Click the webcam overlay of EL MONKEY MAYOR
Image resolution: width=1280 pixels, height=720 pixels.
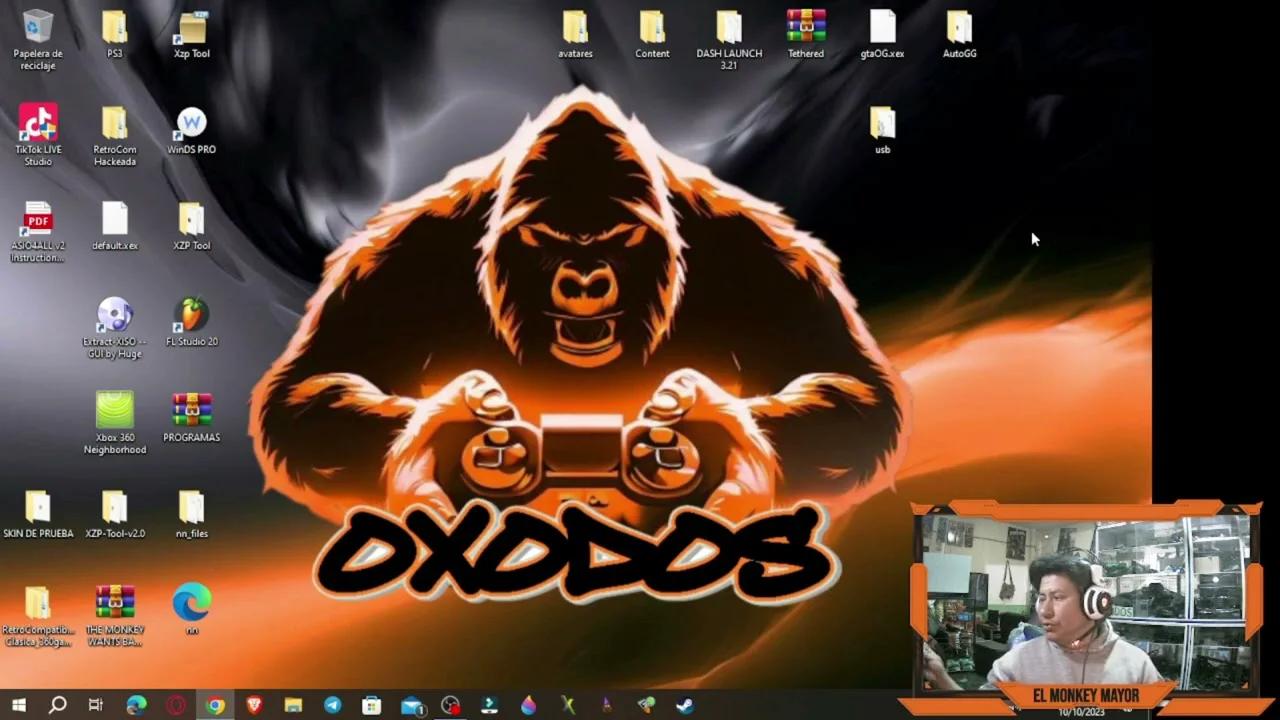click(1085, 600)
